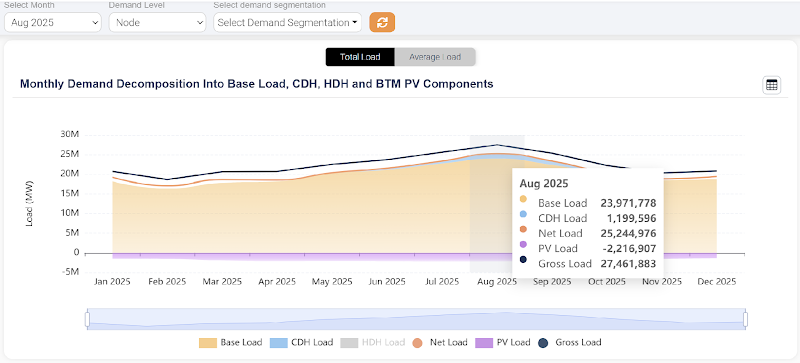Click the 30M y-axis label
Viewport: 800px width, 363px height.
pyautogui.click(x=69, y=135)
